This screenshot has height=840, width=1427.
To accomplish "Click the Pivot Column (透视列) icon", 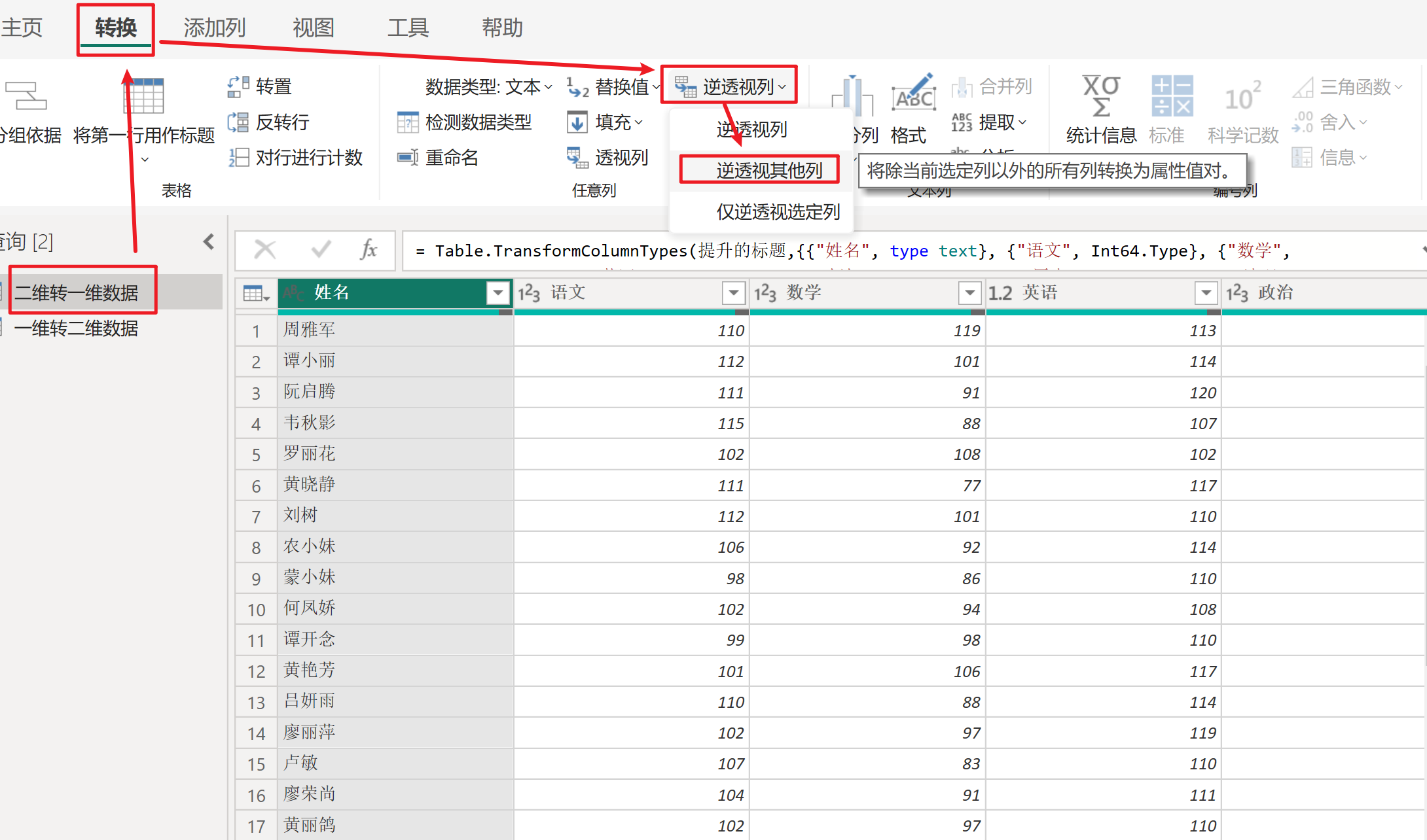I will [577, 158].
